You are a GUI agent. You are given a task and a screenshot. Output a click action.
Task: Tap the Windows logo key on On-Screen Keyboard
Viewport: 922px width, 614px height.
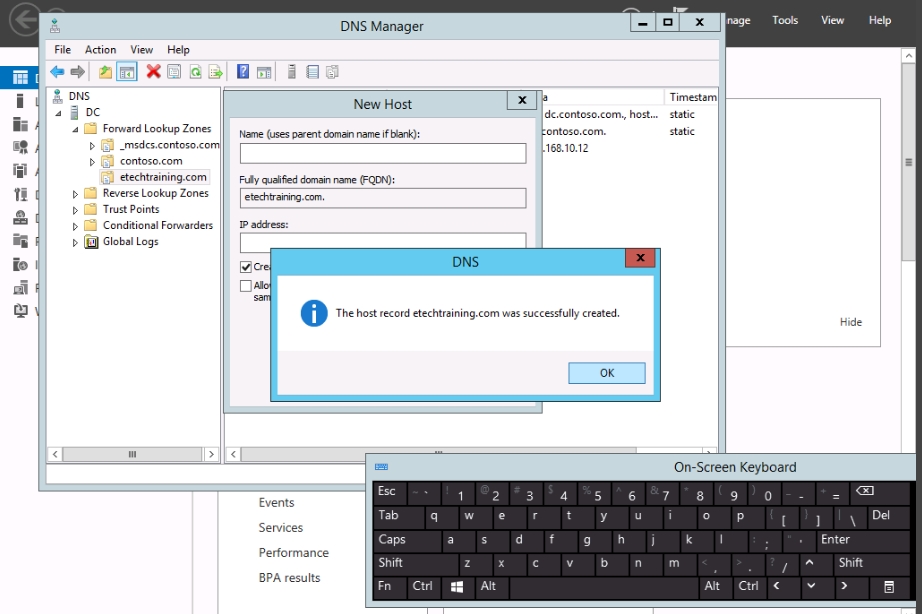point(457,586)
